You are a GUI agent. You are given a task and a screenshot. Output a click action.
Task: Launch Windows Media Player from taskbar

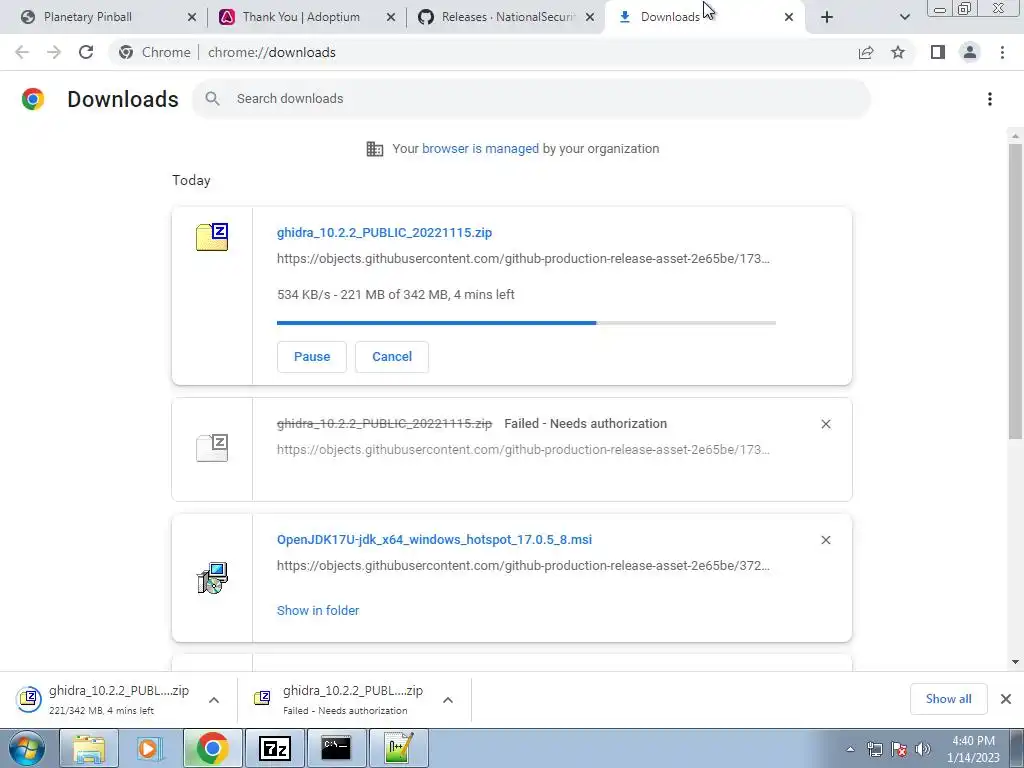point(151,748)
